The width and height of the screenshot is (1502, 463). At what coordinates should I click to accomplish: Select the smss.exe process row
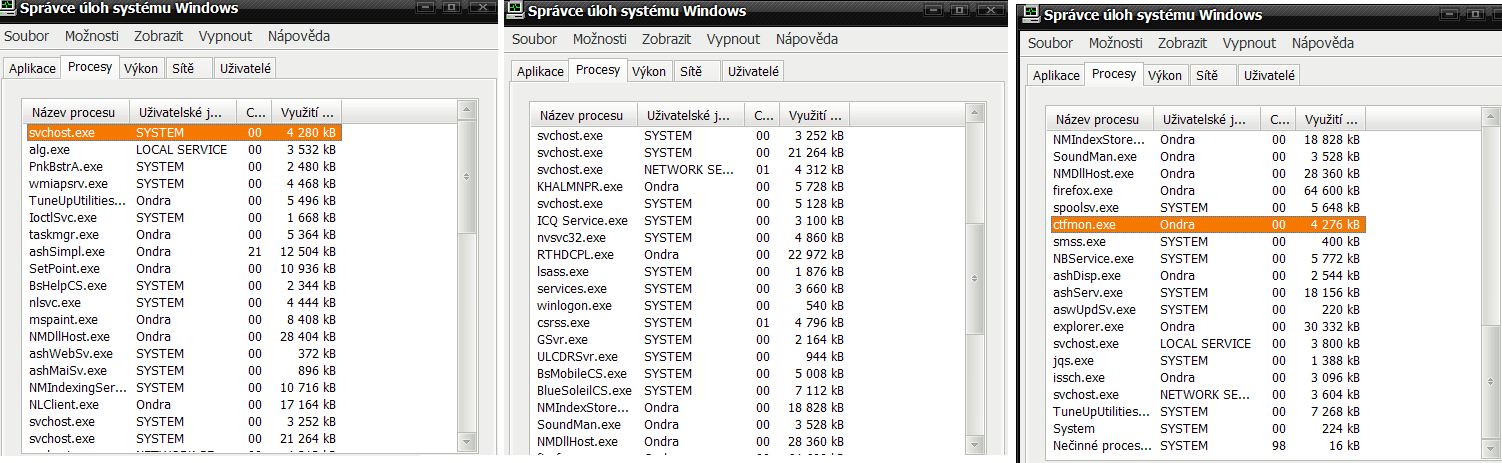[1208, 241]
